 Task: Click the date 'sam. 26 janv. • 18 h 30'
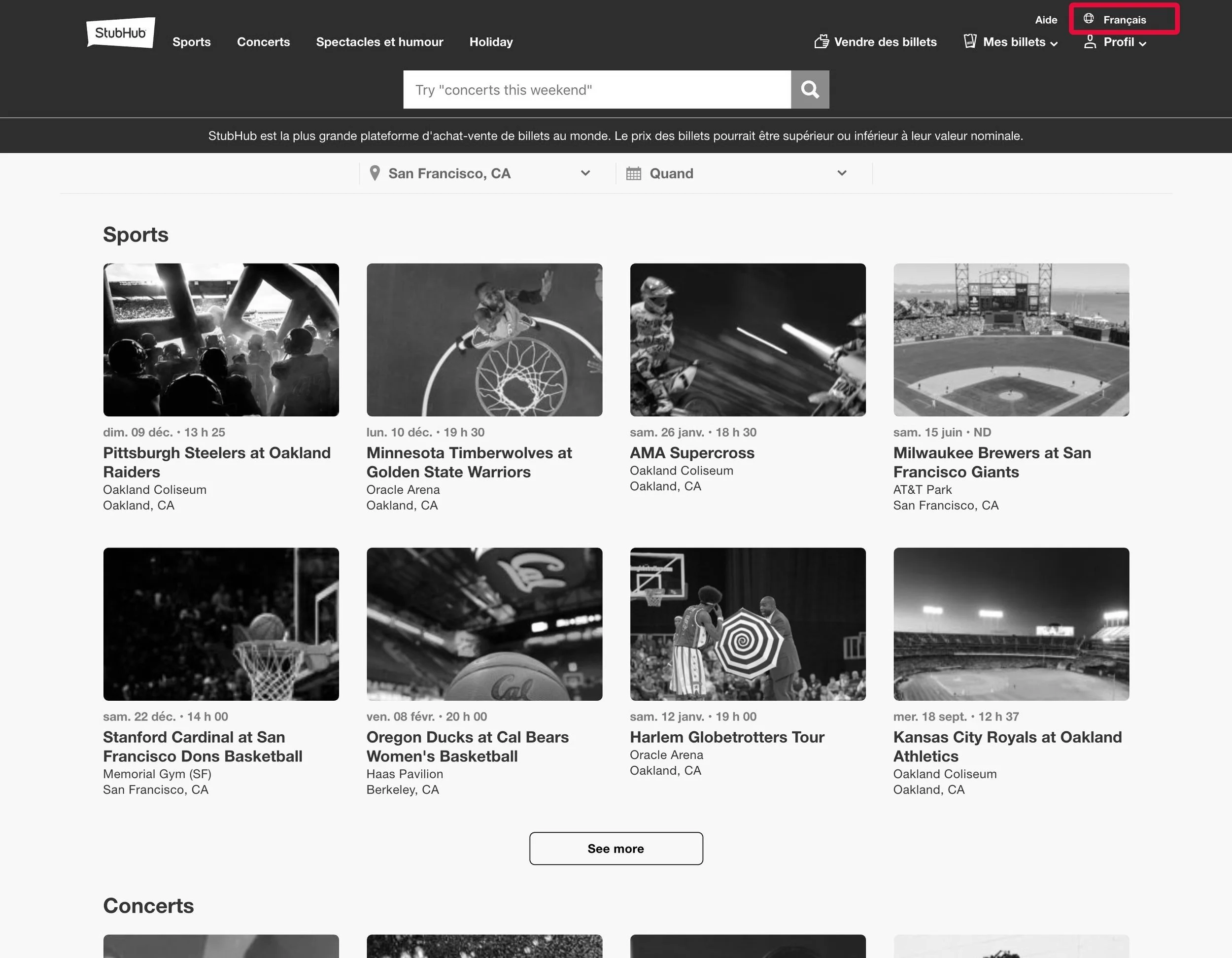693,432
